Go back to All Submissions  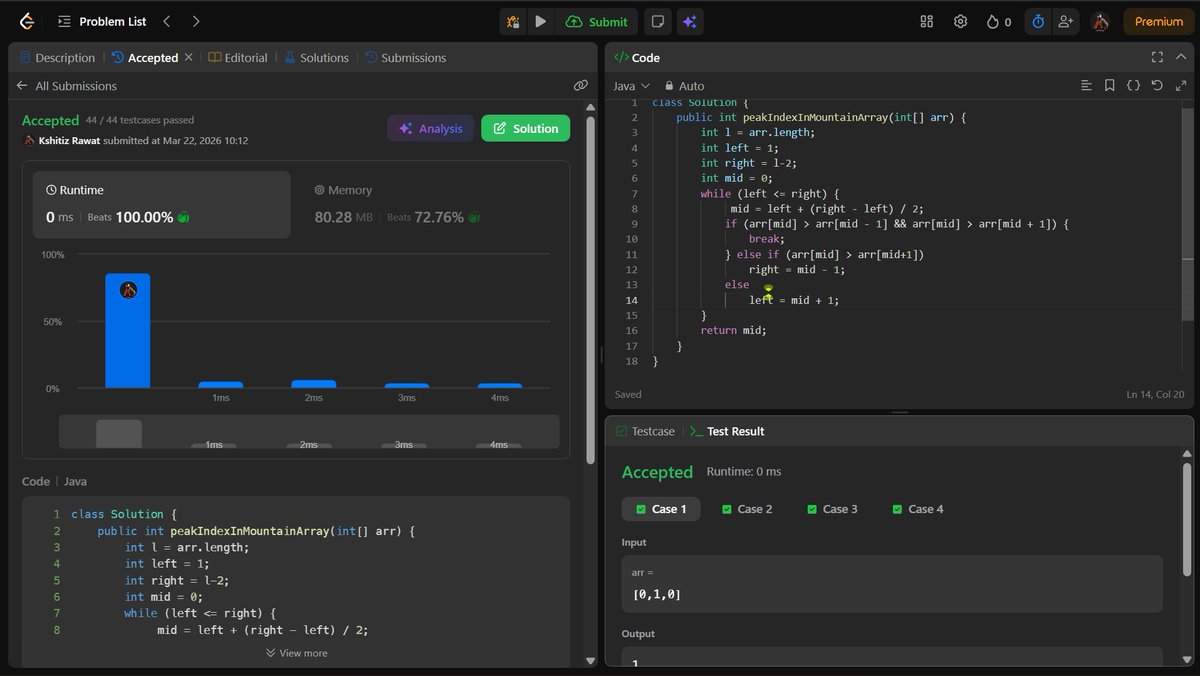(x=66, y=86)
